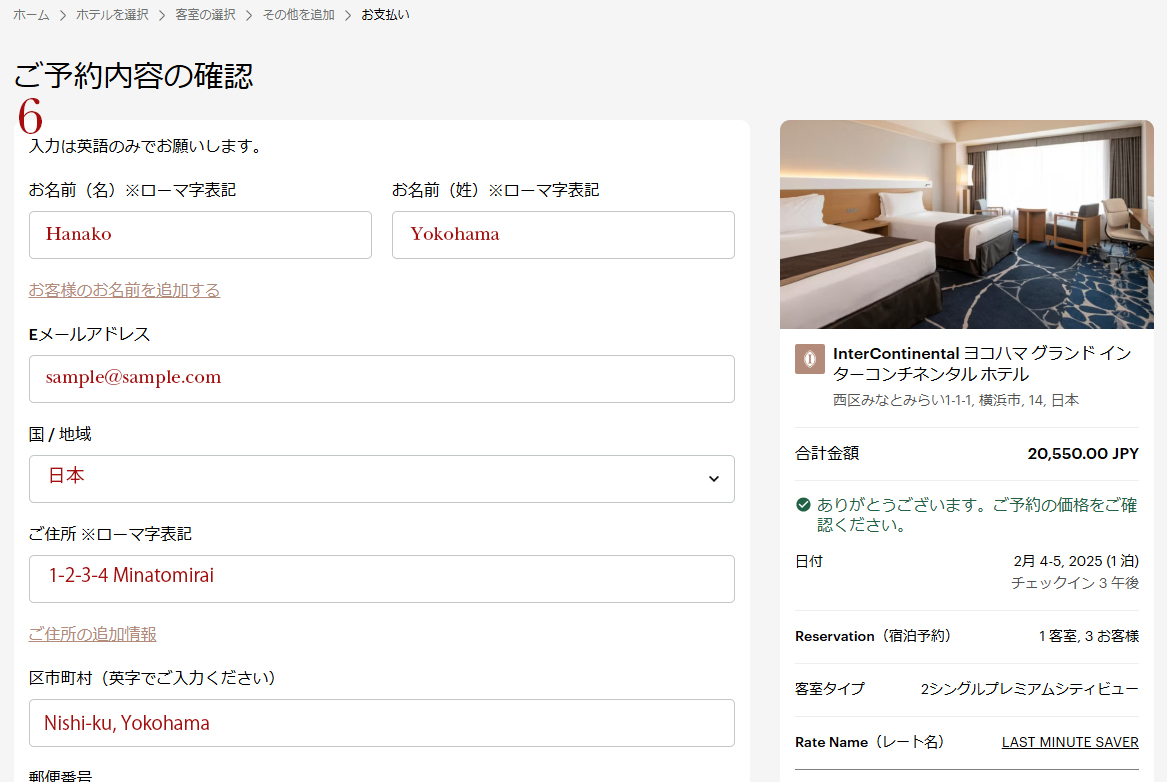Screen dimensions: 1167x782
Task: Click the last name field containing Yokohama
Action: [x=563, y=235]
